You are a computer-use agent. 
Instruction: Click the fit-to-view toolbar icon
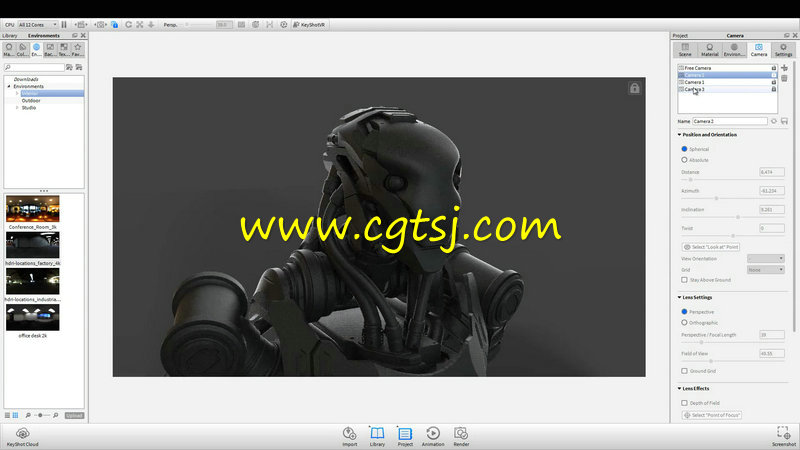139,24
